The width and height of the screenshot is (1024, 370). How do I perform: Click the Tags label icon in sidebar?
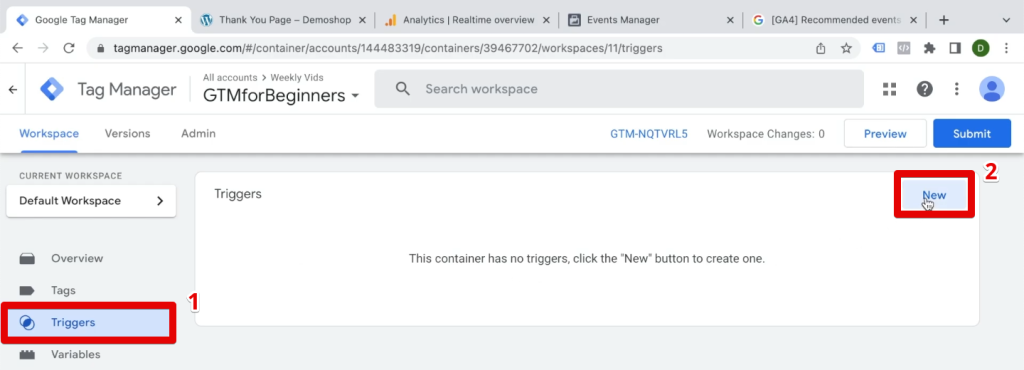[x=27, y=290]
